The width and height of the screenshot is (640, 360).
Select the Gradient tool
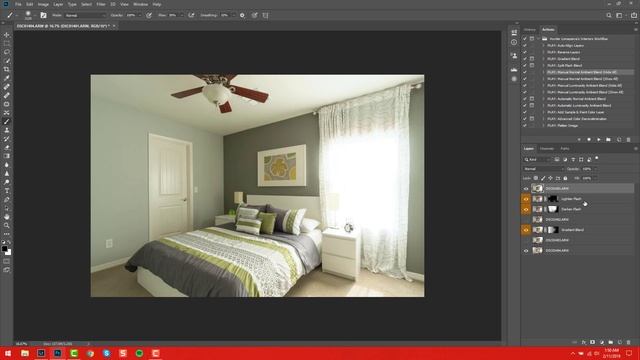coord(7,156)
